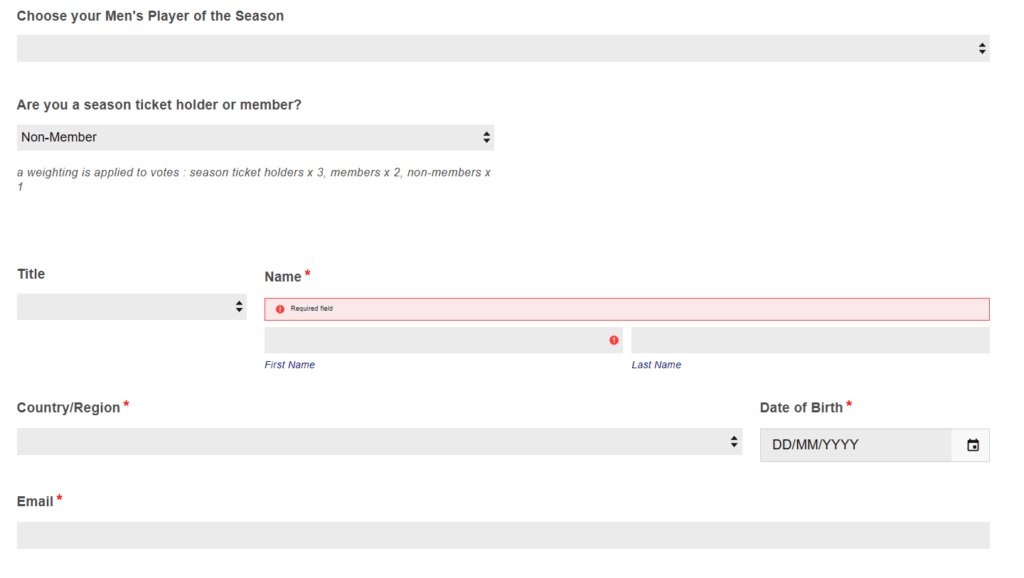The height and width of the screenshot is (578, 1024).
Task: Click the Title dropdown arrows icon
Action: tap(239, 306)
